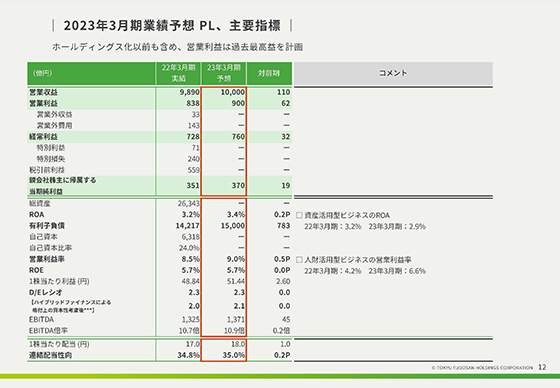Screen dimensions: 560x388
Task: Click the payout ratio forecast '35.0%'
Action: click(234, 355)
